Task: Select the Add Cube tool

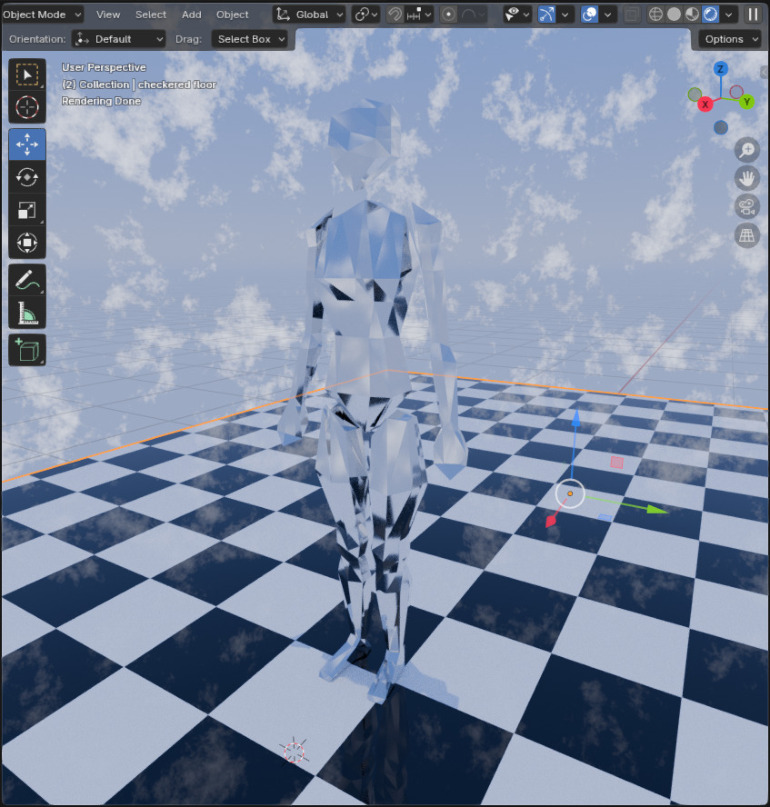Action: coord(27,350)
